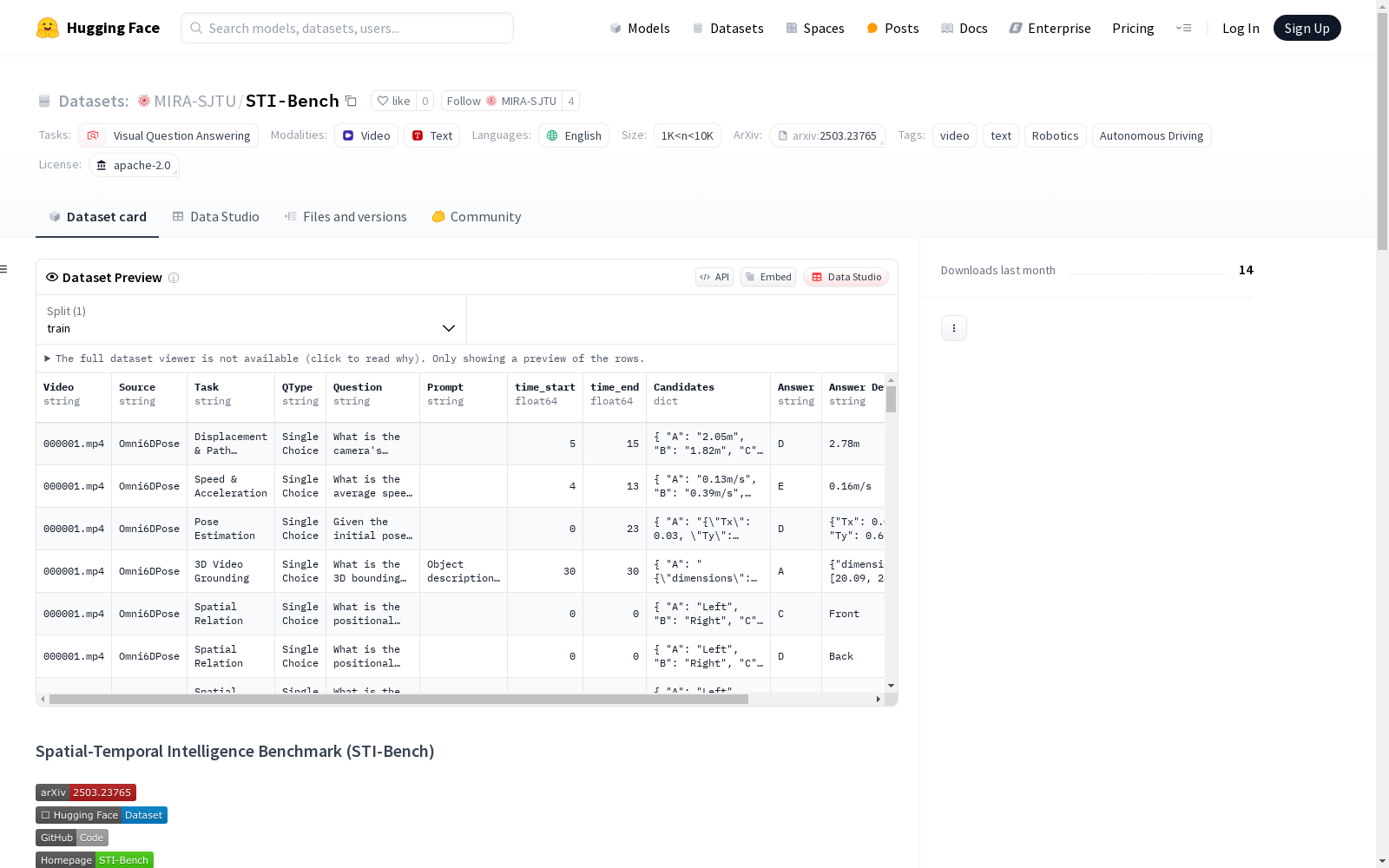Select the Dataset card tab
Viewport: 1389px width, 868px height.
pyautogui.click(x=97, y=217)
